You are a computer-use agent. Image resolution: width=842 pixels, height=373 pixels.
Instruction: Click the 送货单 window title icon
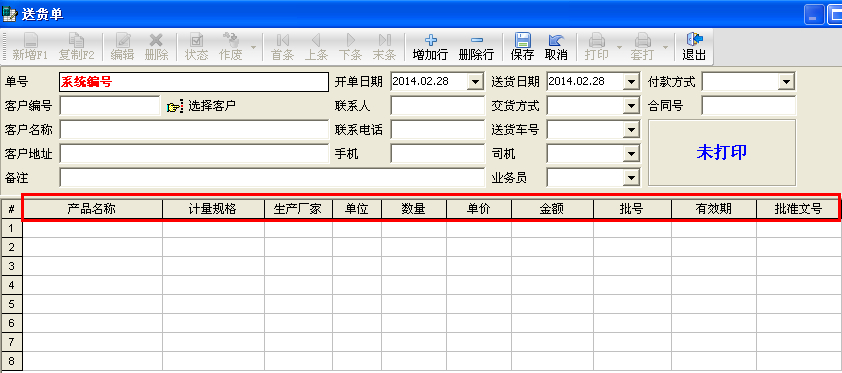point(10,13)
